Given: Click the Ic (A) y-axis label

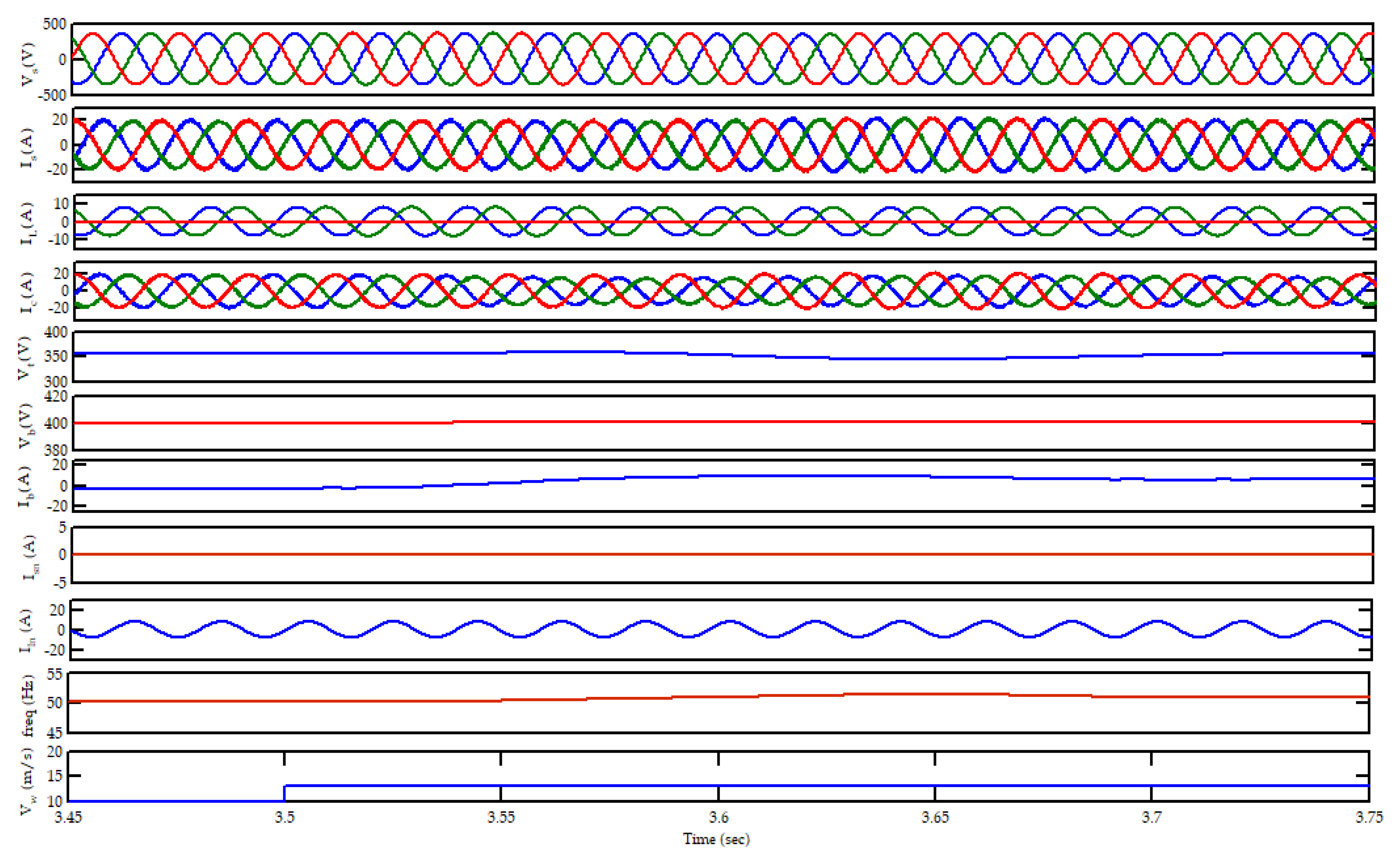Looking at the screenshot, I should [27, 292].
